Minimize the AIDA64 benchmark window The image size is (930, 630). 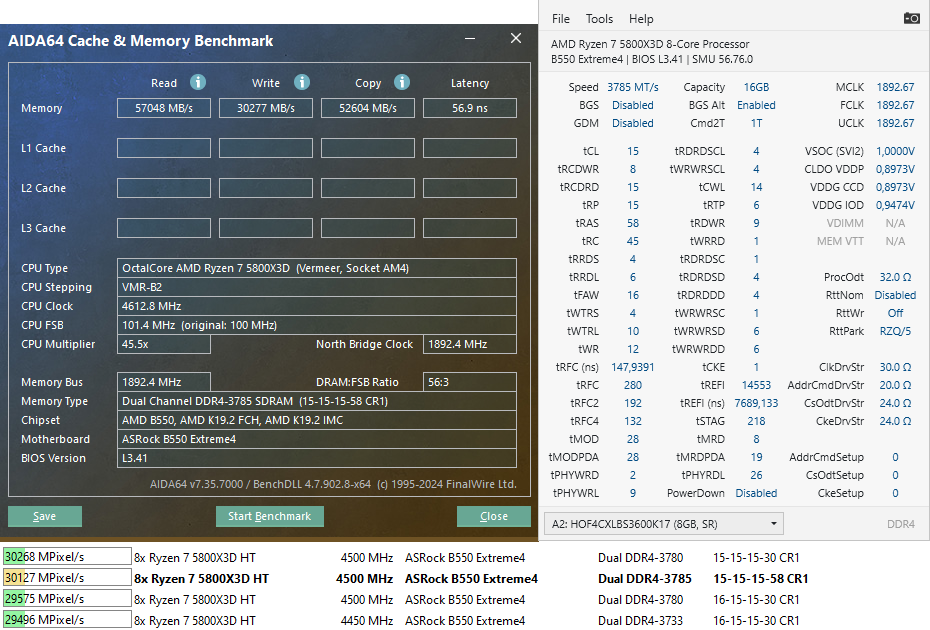tap(470, 39)
